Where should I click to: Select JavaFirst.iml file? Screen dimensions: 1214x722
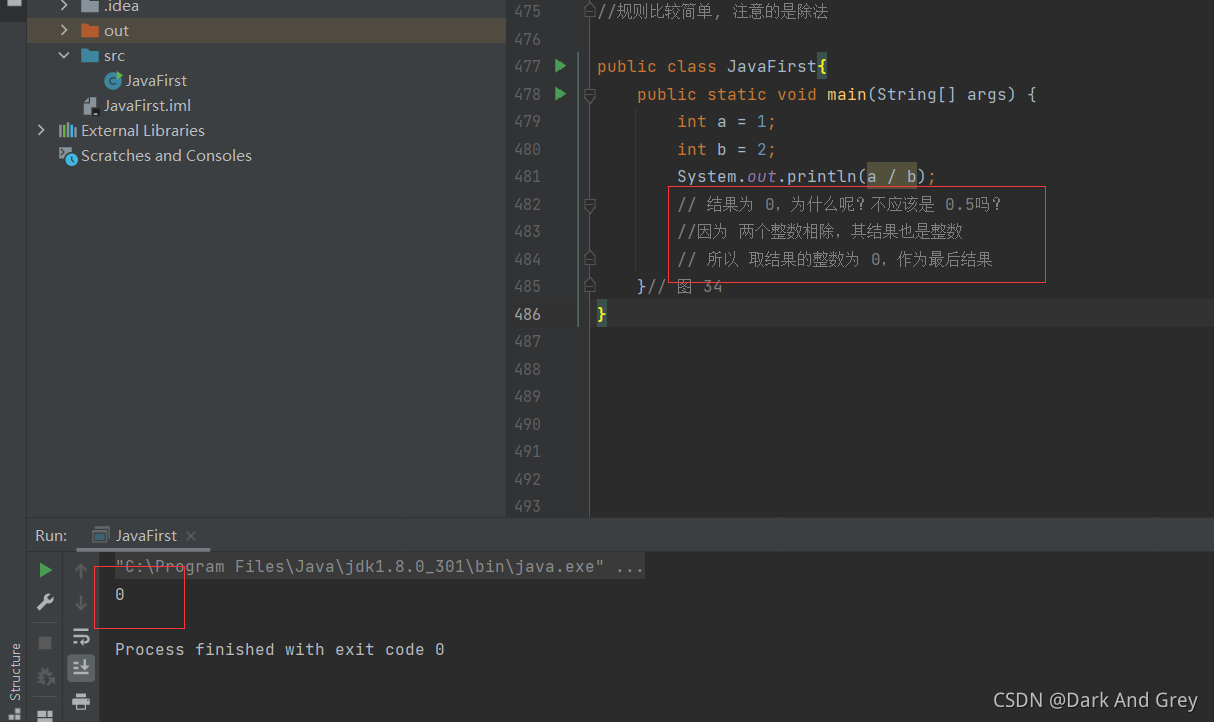[147, 106]
